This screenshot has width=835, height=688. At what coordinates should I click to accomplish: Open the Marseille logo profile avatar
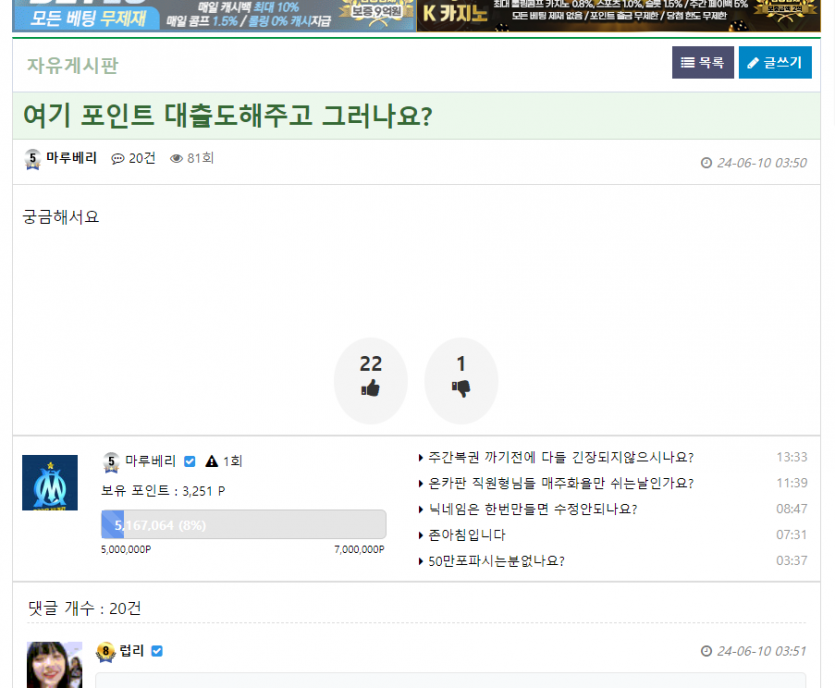click(50, 482)
